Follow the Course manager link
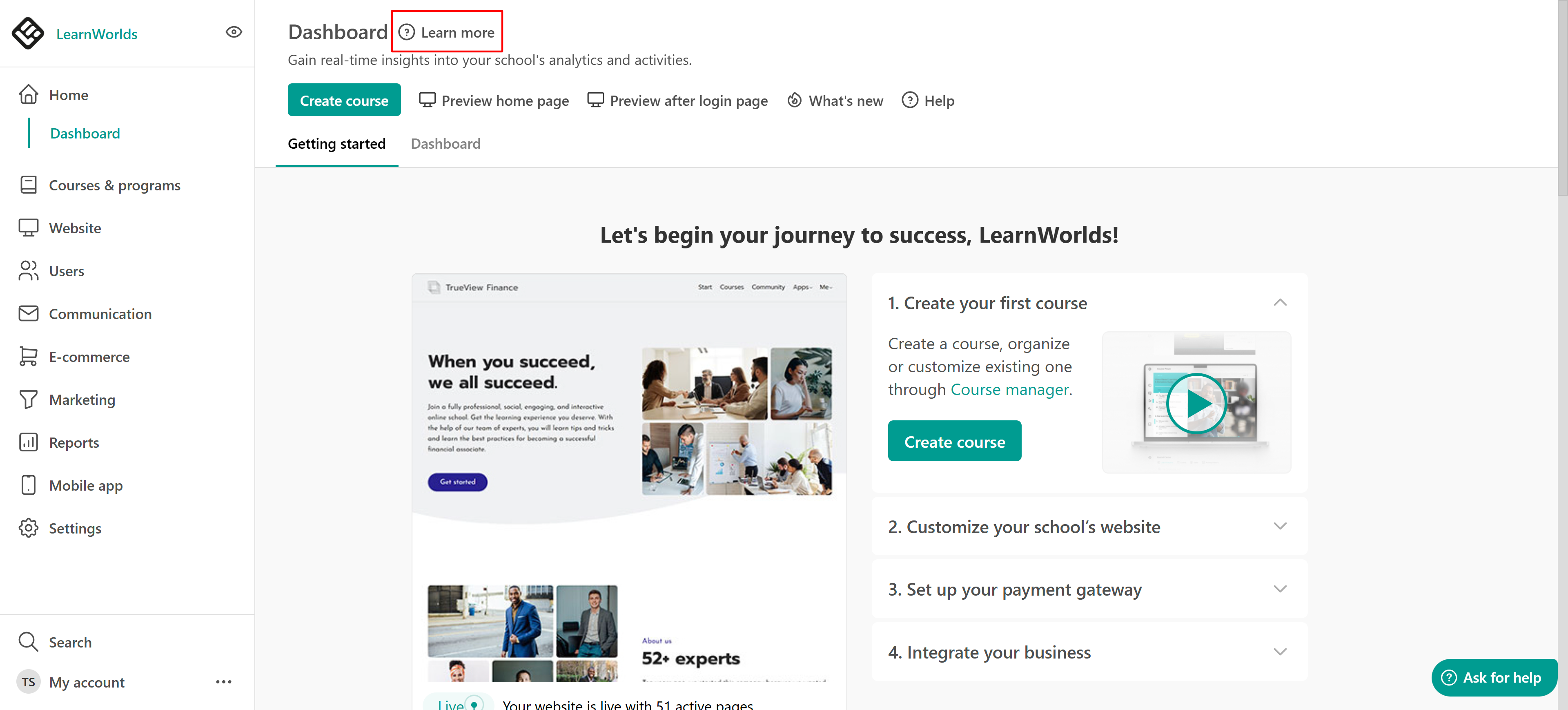This screenshot has width=1568, height=710. (1009, 390)
